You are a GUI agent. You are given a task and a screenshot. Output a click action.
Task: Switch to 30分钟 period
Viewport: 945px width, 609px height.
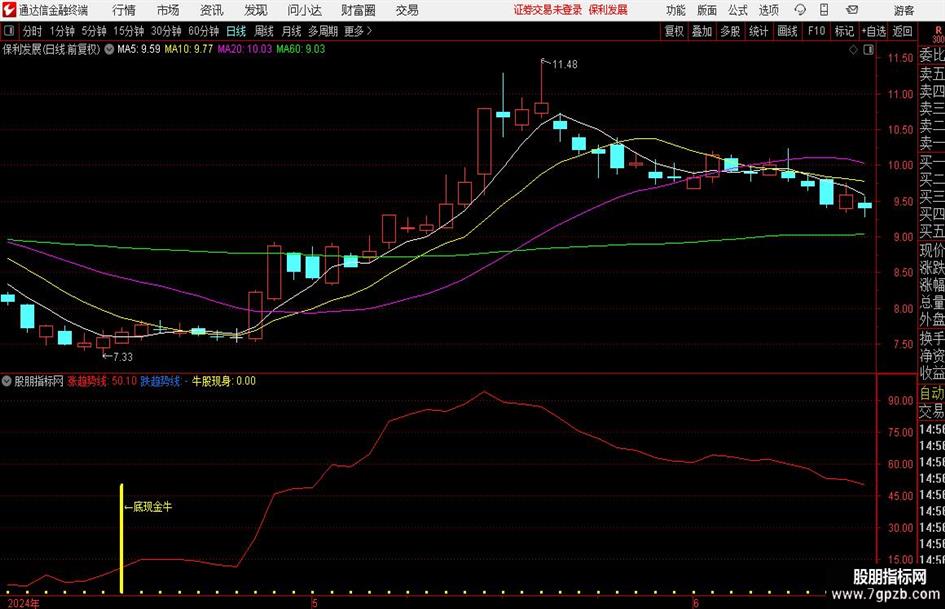tap(166, 31)
